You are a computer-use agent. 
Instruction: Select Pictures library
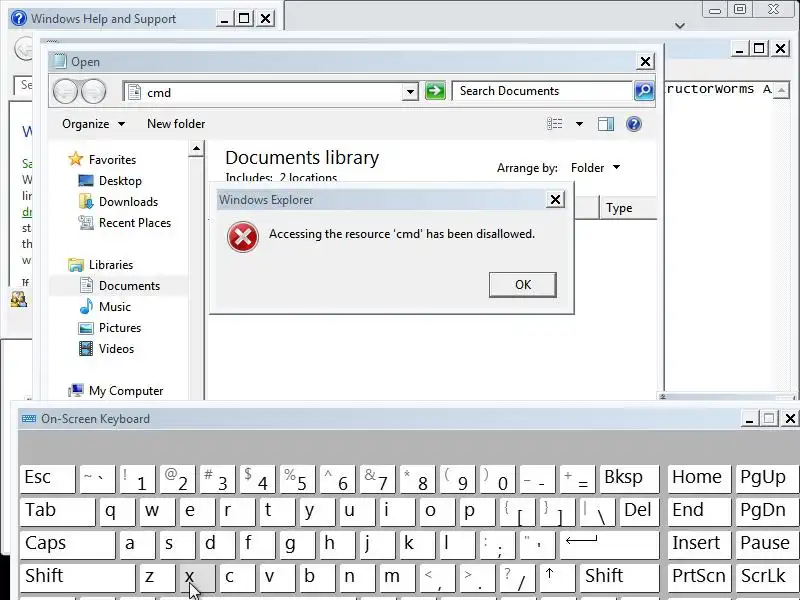[x=110, y=328]
